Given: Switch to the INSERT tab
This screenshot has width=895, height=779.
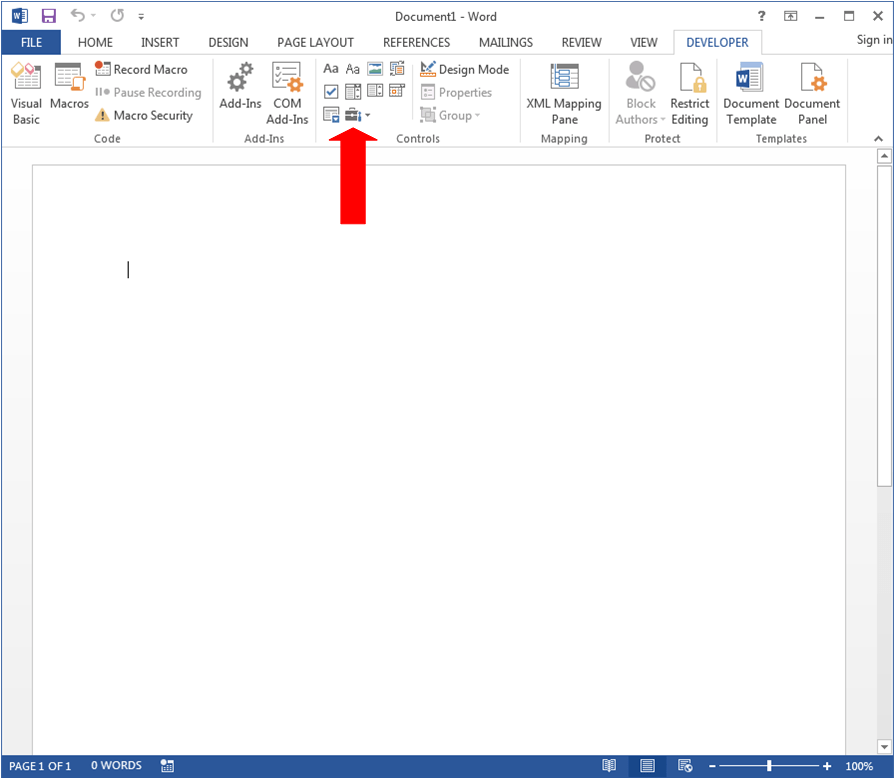Looking at the screenshot, I should point(160,42).
